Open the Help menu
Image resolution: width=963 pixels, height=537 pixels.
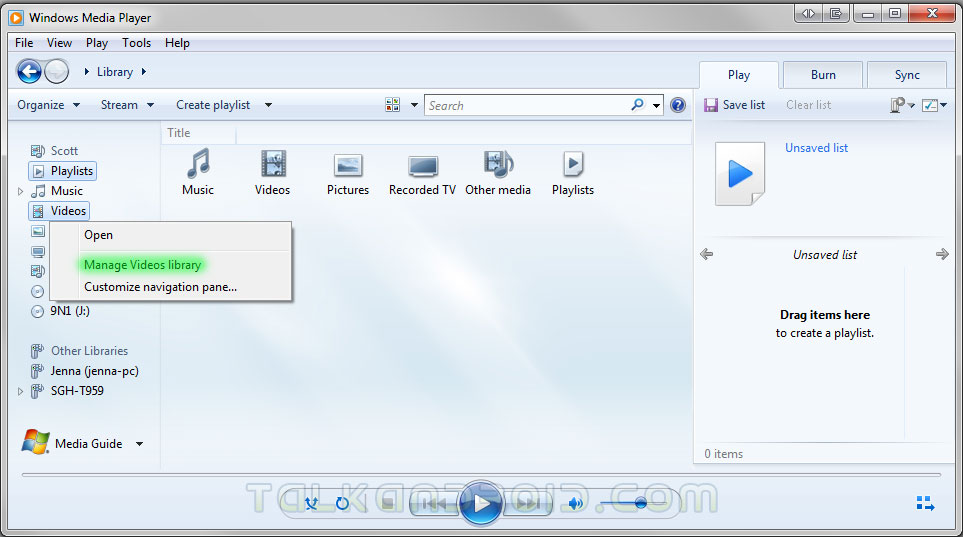tap(177, 43)
